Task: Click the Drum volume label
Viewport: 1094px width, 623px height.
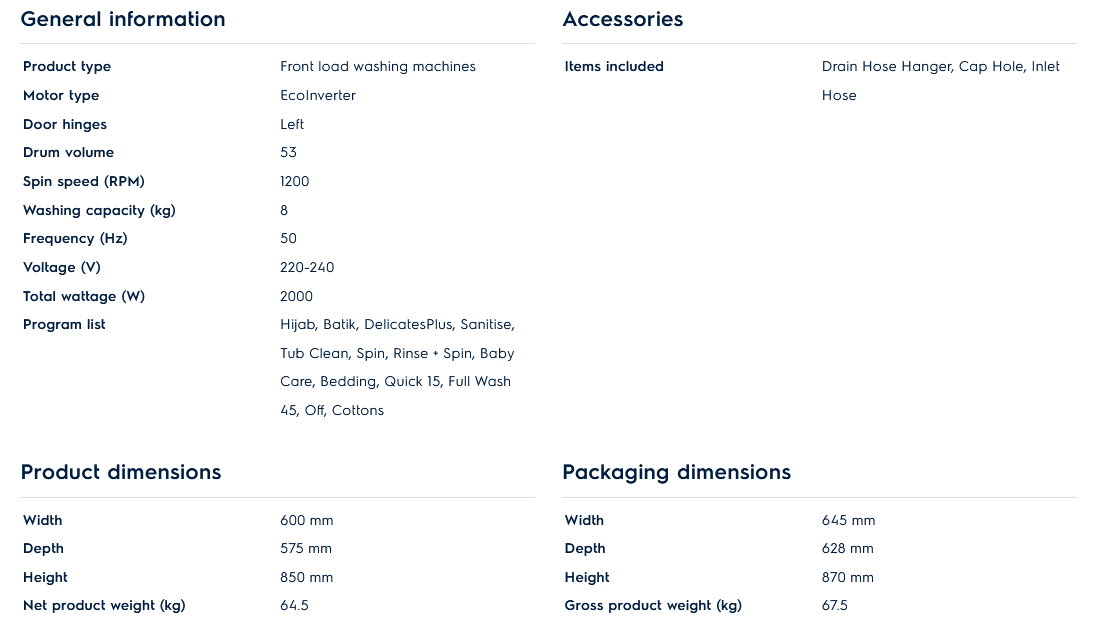Action: pos(68,153)
